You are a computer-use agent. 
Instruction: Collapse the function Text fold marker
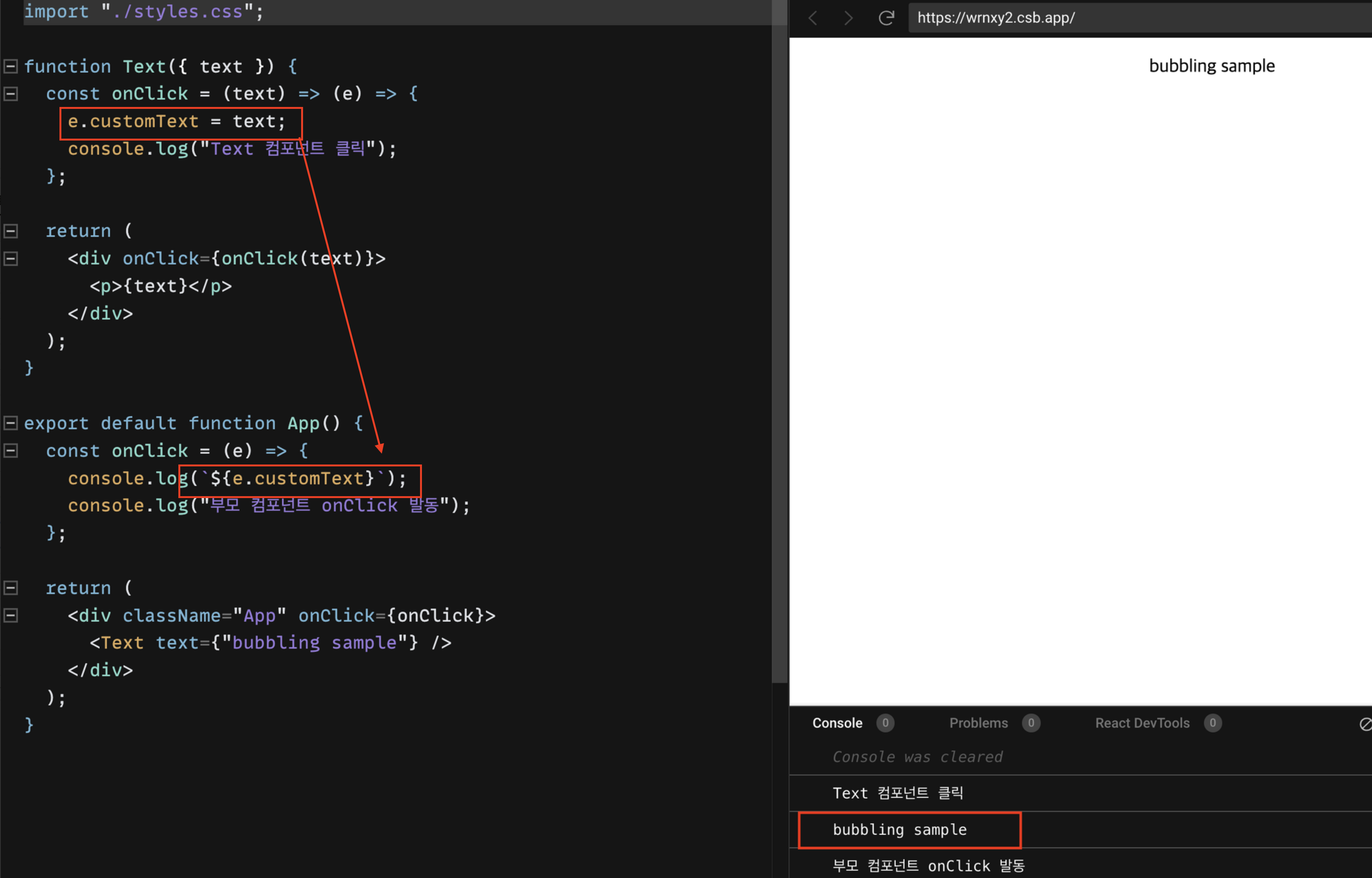pos(10,67)
